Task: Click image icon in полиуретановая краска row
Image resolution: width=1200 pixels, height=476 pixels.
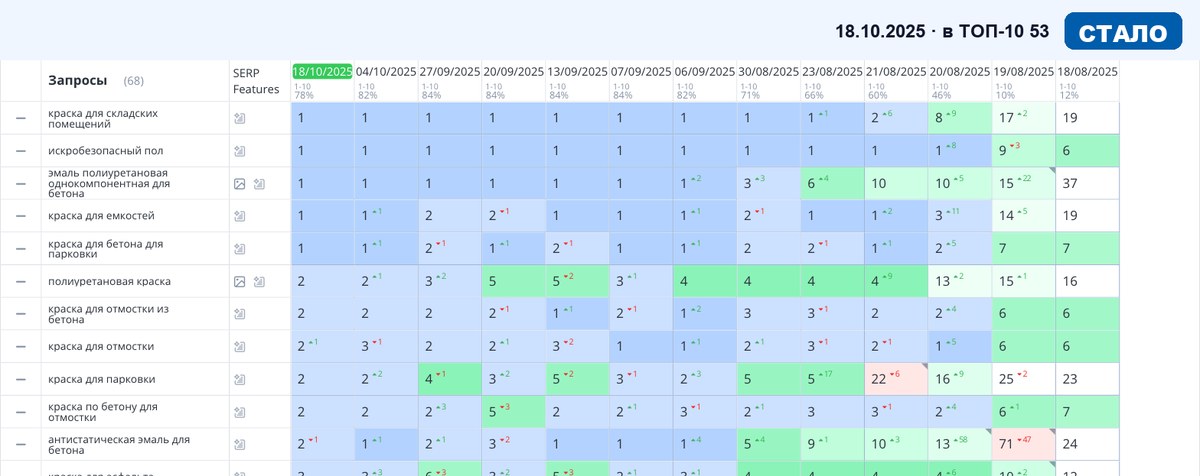Action: coord(239,282)
